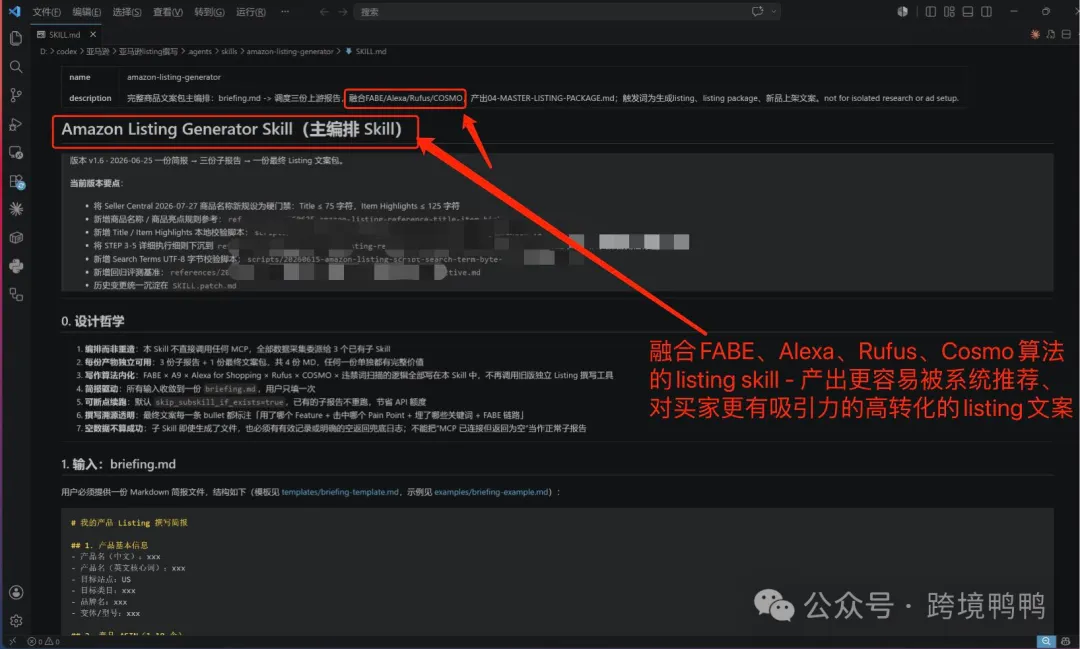Click the half-shaded circle icon in the title bar
This screenshot has width=1080, height=649.
coord(902,12)
